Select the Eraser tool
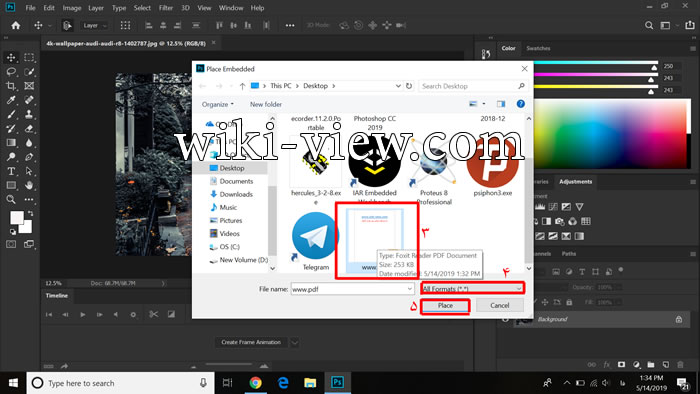The height and width of the screenshot is (394, 700). click(29, 129)
